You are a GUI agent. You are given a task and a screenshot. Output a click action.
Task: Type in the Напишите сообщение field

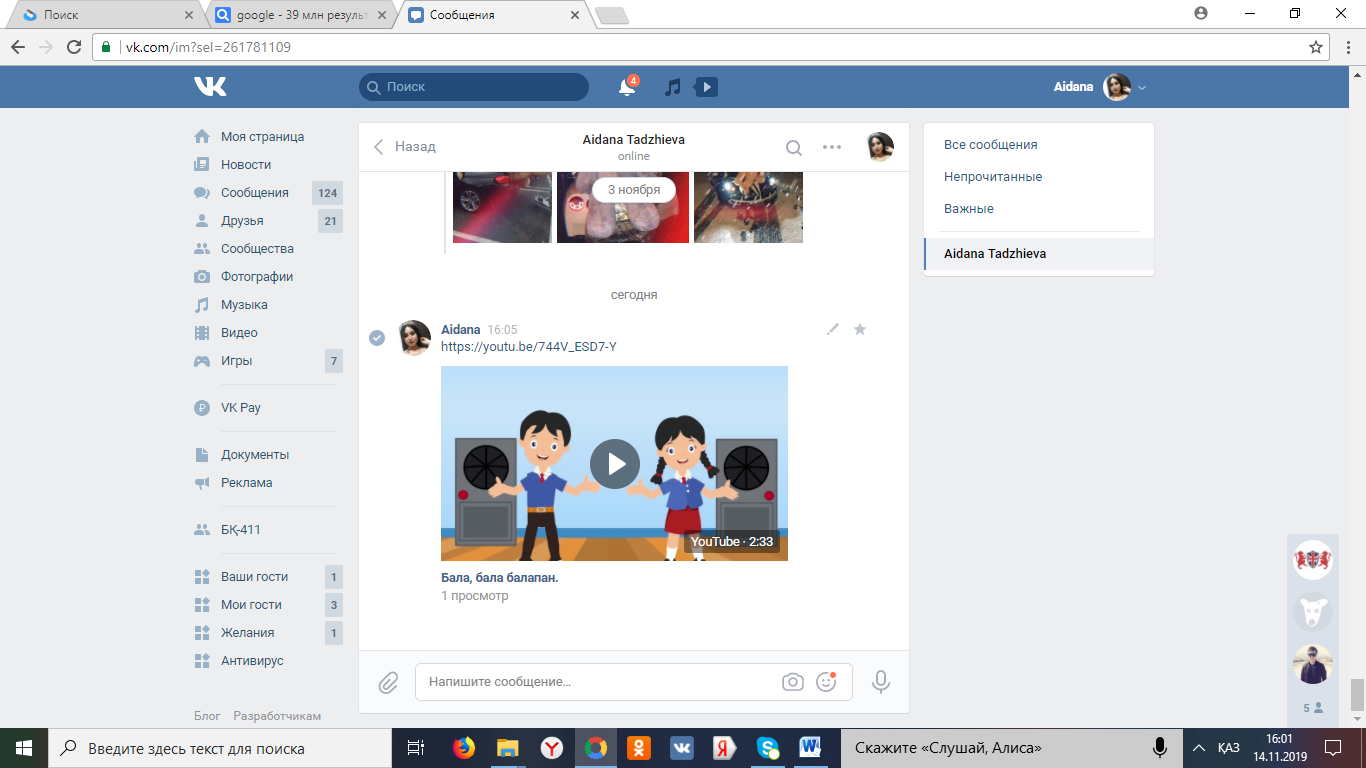pyautogui.click(x=634, y=682)
